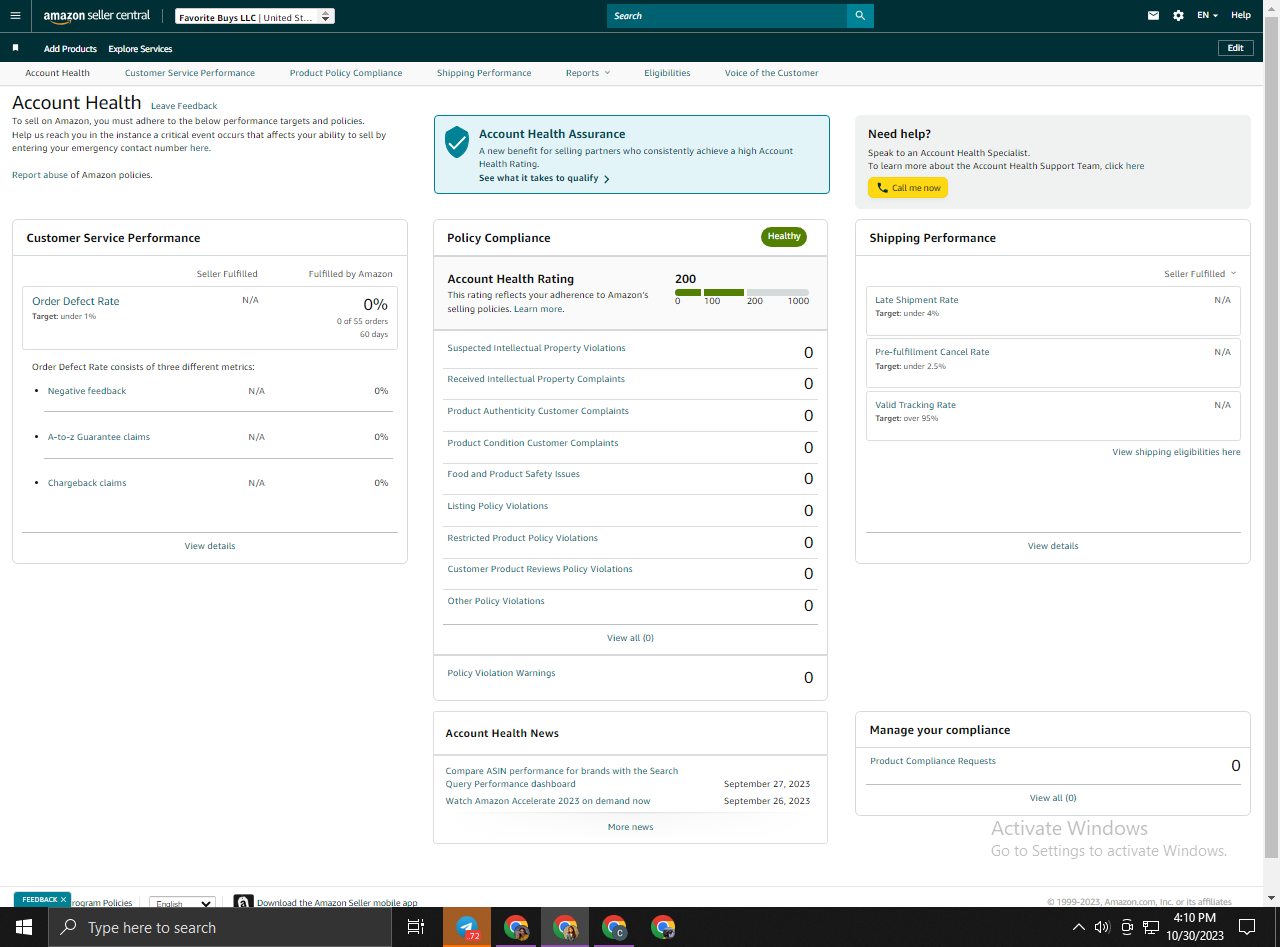This screenshot has height=947, width=1280.
Task: Switch to the Account Health tab
Action: pyautogui.click(x=57, y=73)
